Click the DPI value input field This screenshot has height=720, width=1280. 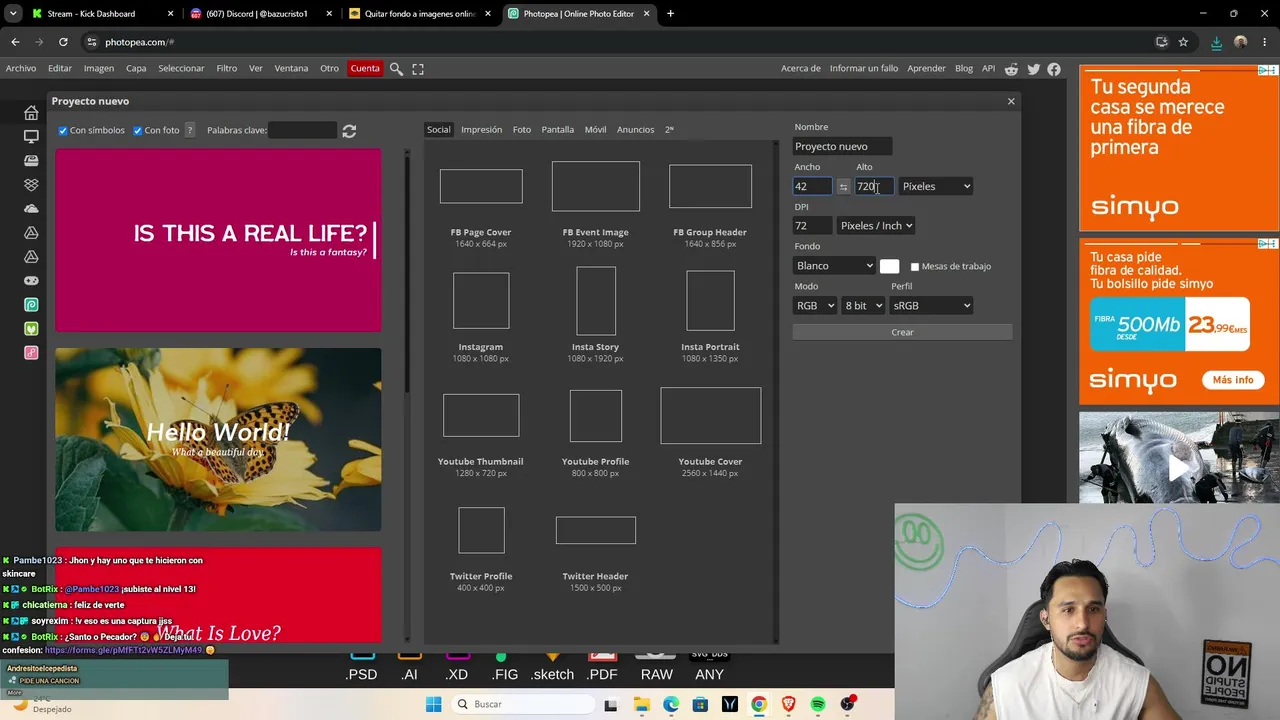point(813,226)
